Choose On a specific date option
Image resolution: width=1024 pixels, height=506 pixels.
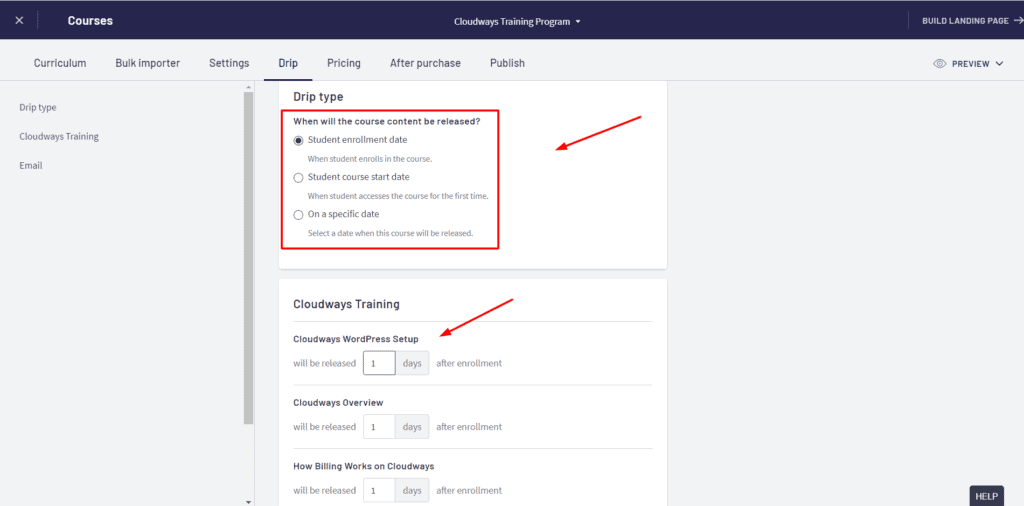tap(298, 215)
